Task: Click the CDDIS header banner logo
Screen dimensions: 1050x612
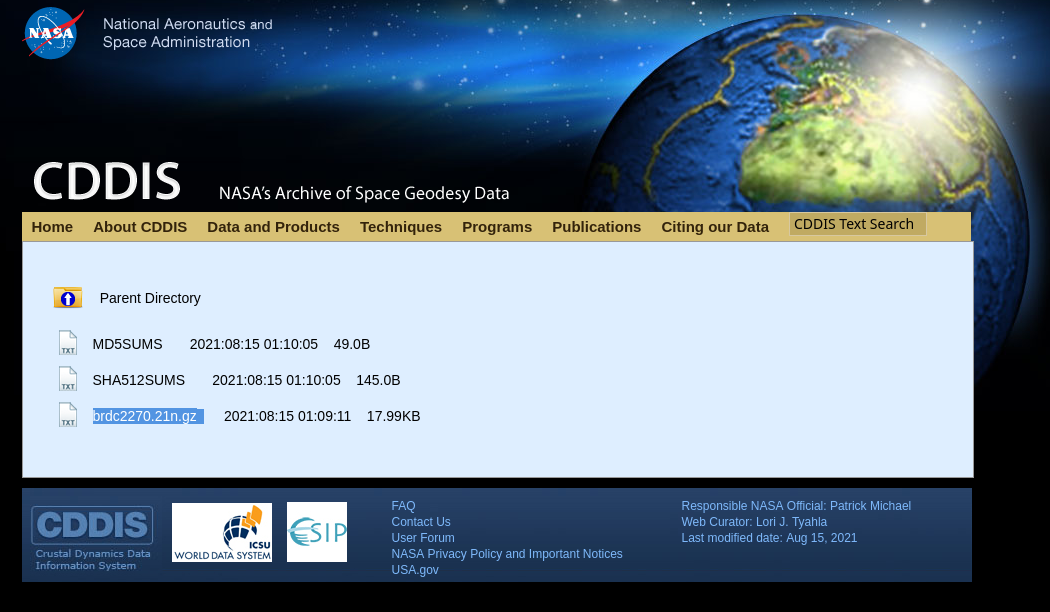Action: [x=106, y=180]
